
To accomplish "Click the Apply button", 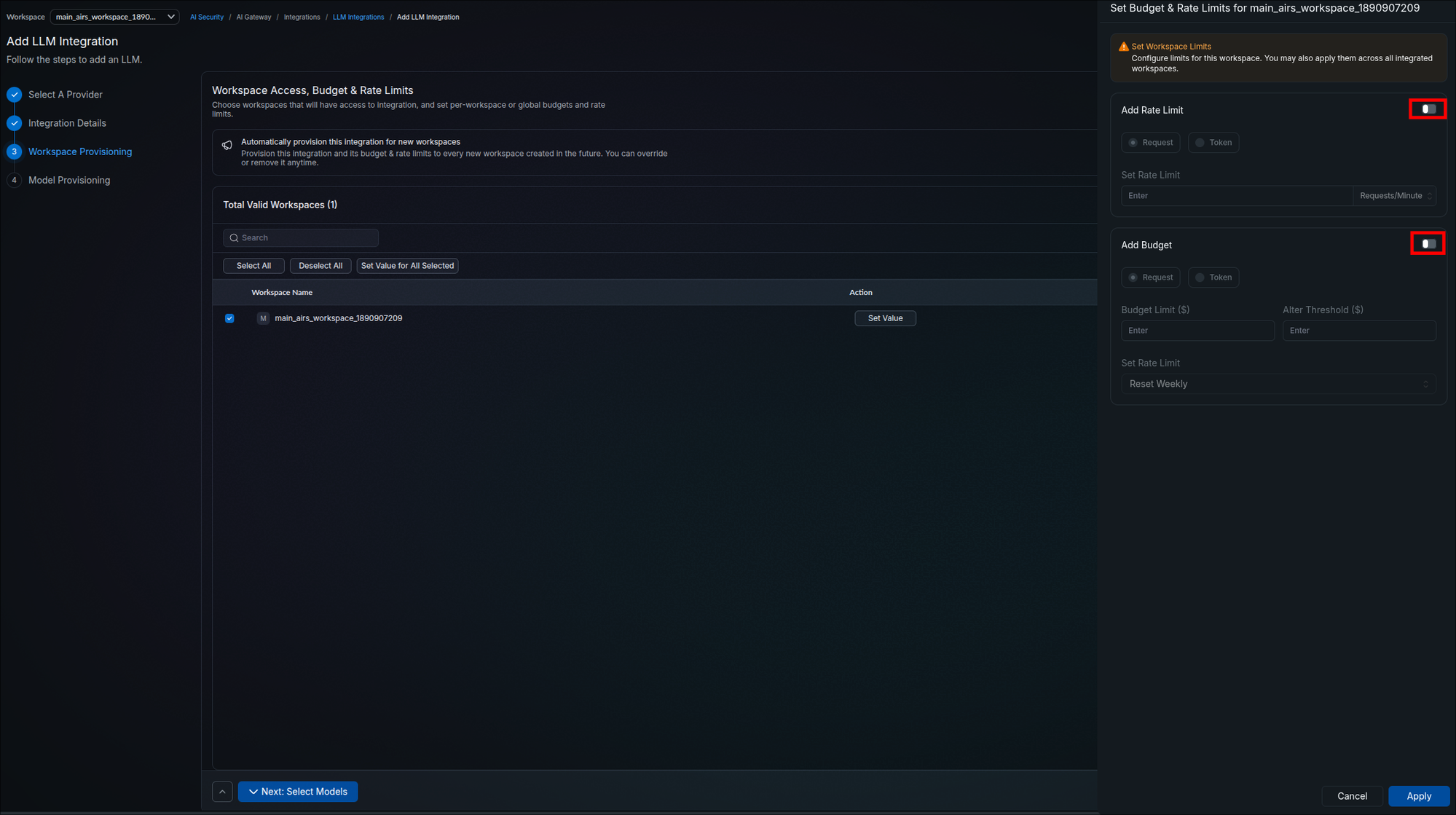I will [1418, 796].
